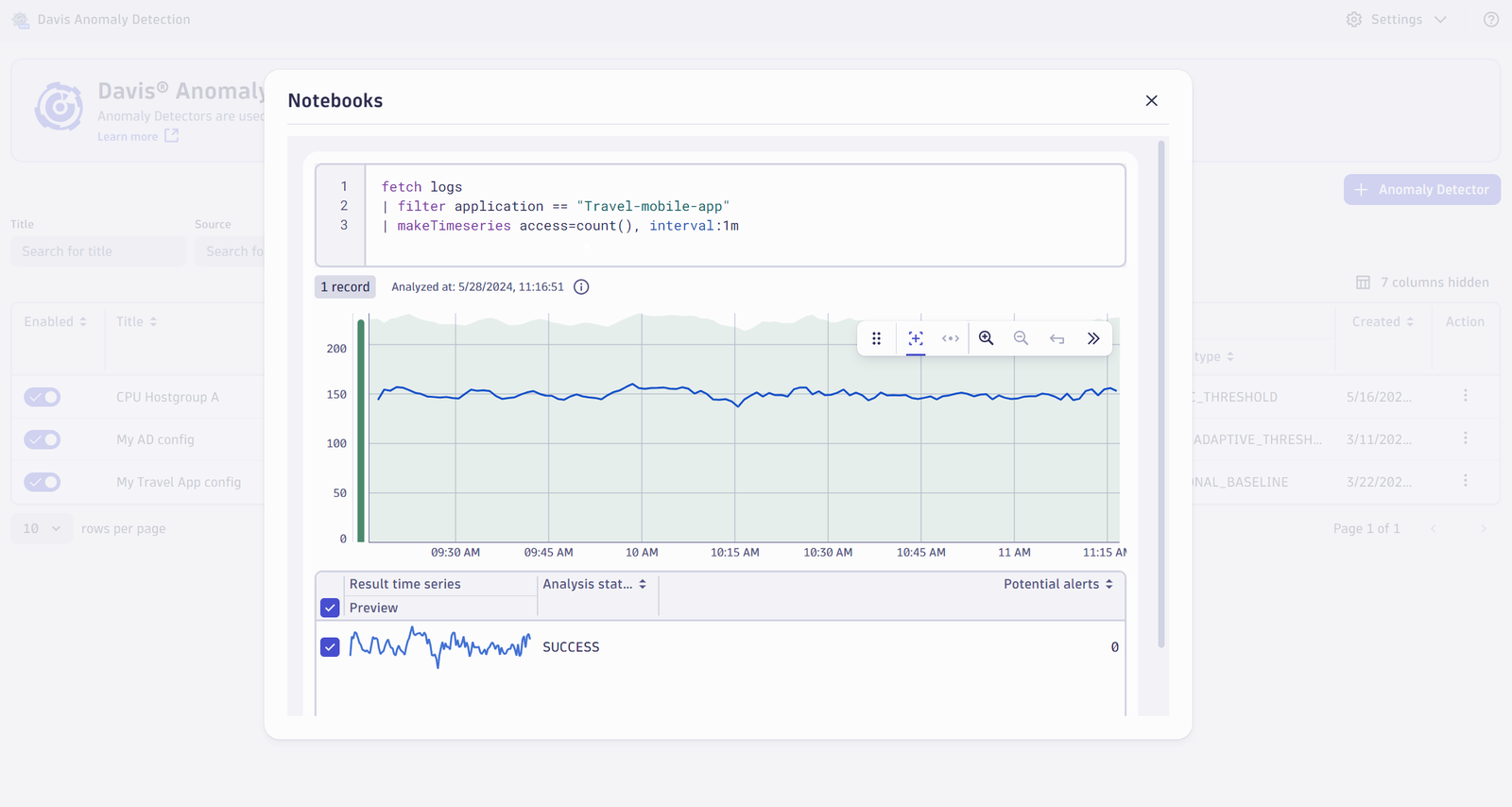Click the hidden columns table icon
1512x807 pixels.
(x=1363, y=283)
